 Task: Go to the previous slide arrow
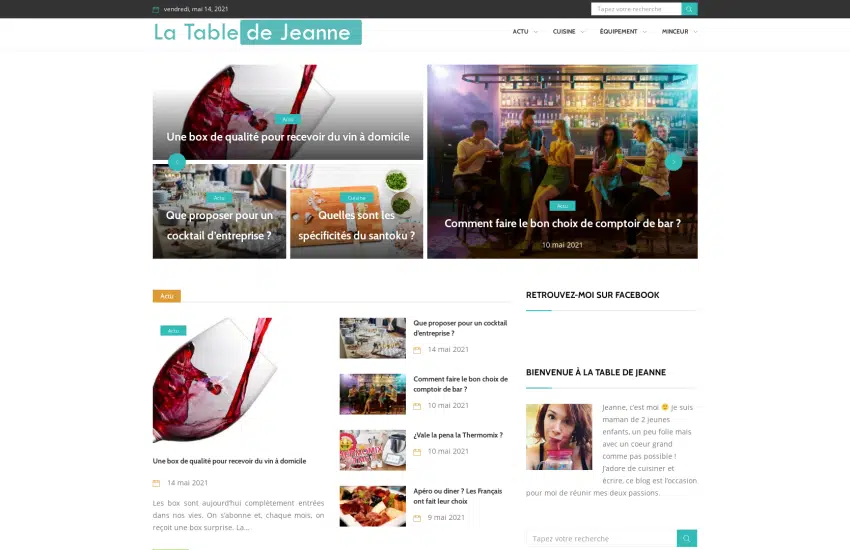point(177,162)
